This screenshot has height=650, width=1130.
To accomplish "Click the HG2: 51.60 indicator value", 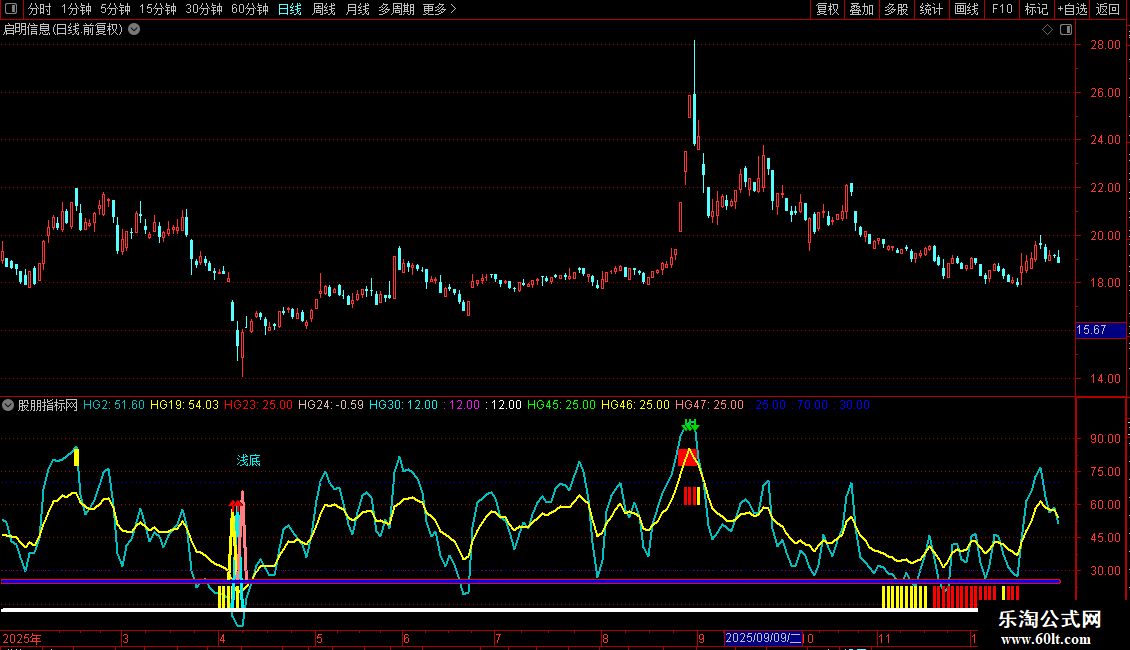I will coord(114,405).
